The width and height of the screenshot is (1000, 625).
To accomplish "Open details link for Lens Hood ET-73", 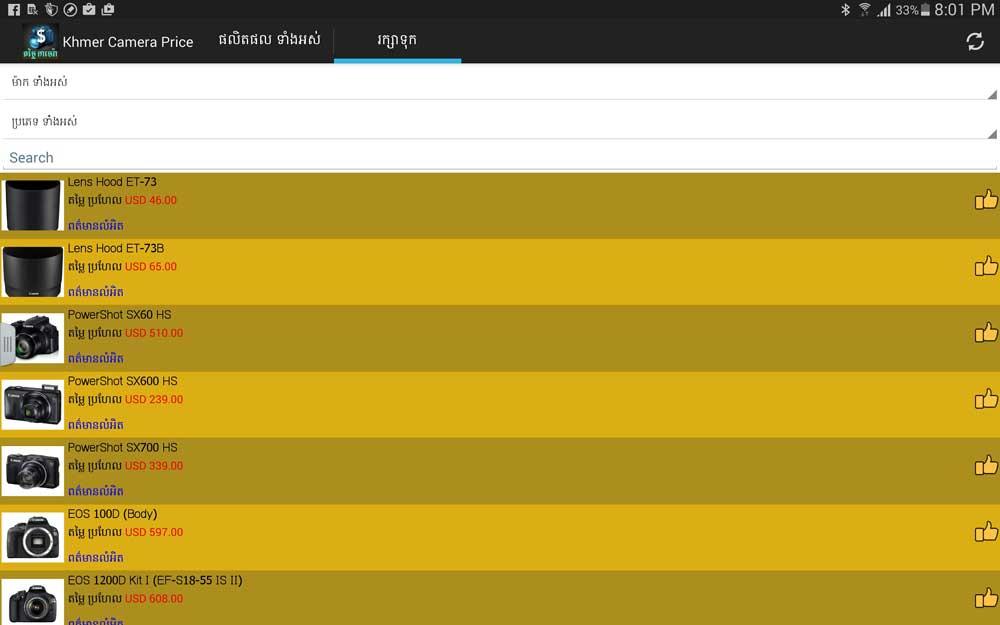I will click(x=96, y=226).
